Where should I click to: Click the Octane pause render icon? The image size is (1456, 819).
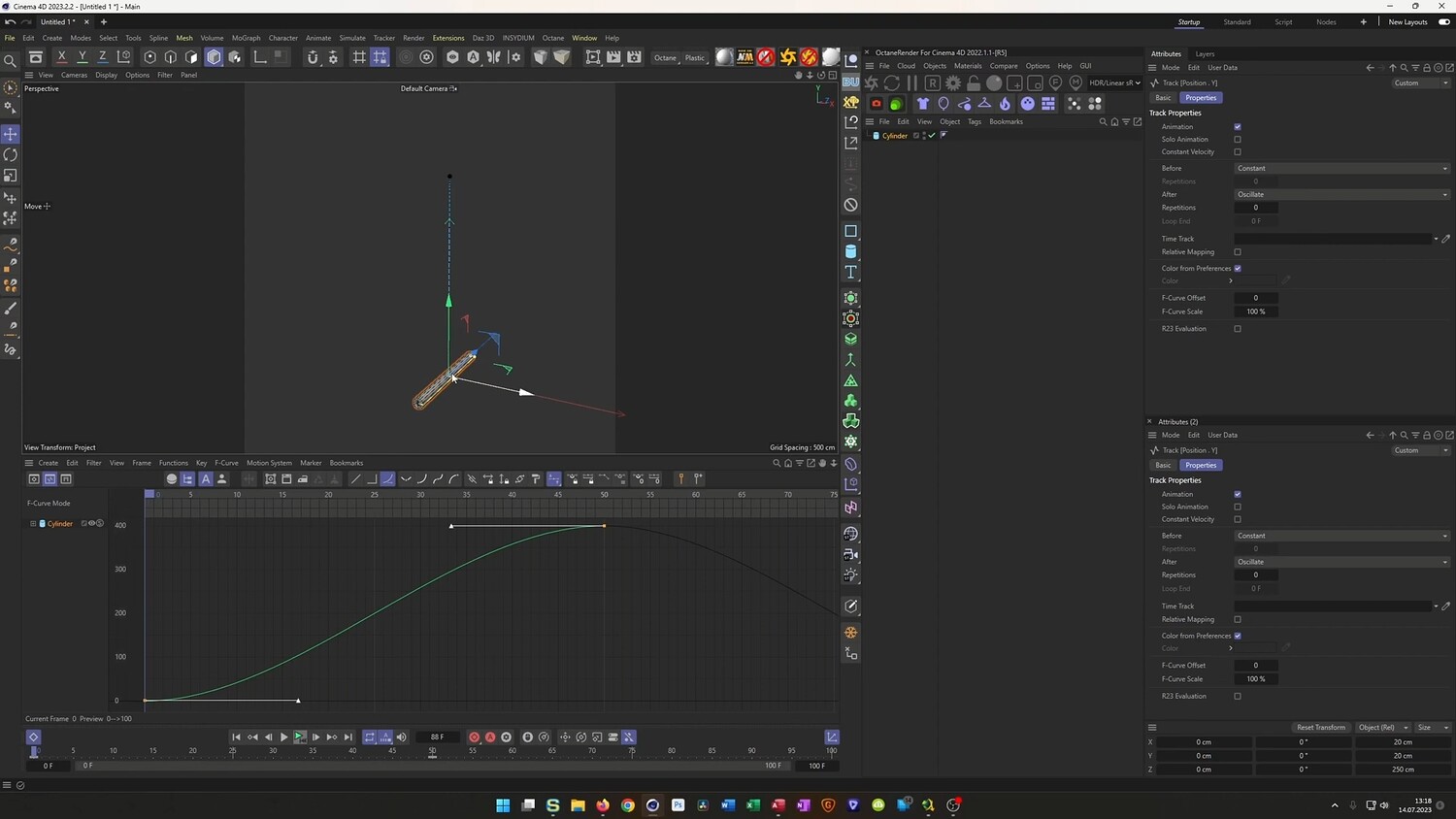pyautogui.click(x=912, y=83)
